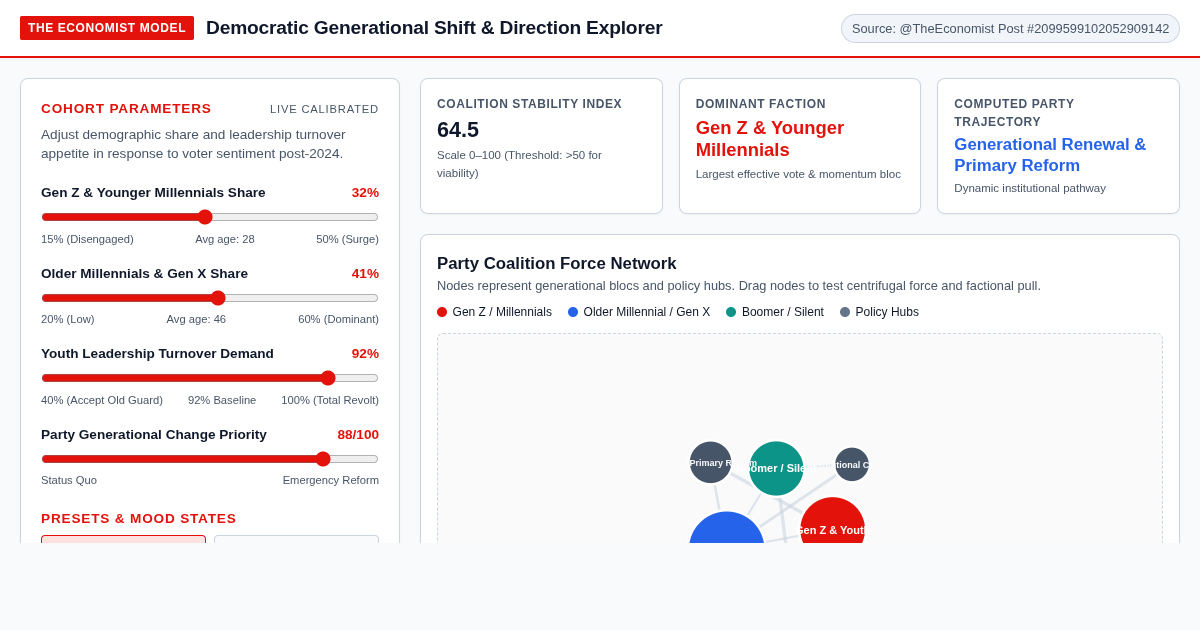The width and height of the screenshot is (1200, 630).
Task: Click the 32% Gen Z share value
Action: (x=365, y=192)
